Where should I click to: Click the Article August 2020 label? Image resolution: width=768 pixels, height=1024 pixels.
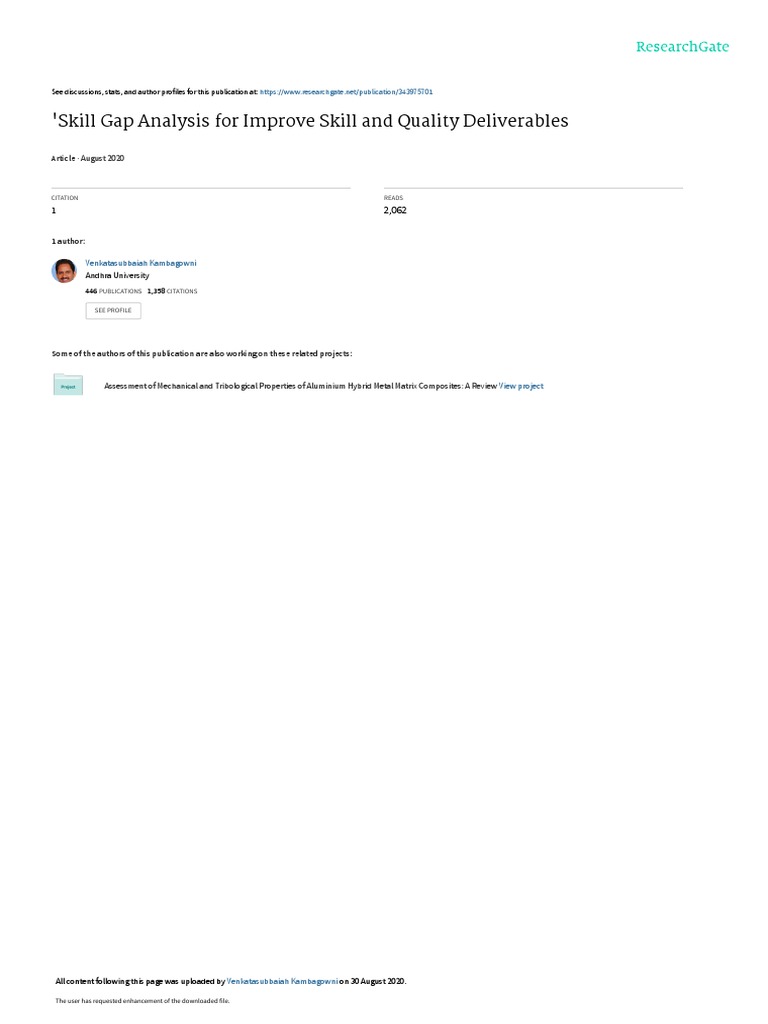[88, 158]
